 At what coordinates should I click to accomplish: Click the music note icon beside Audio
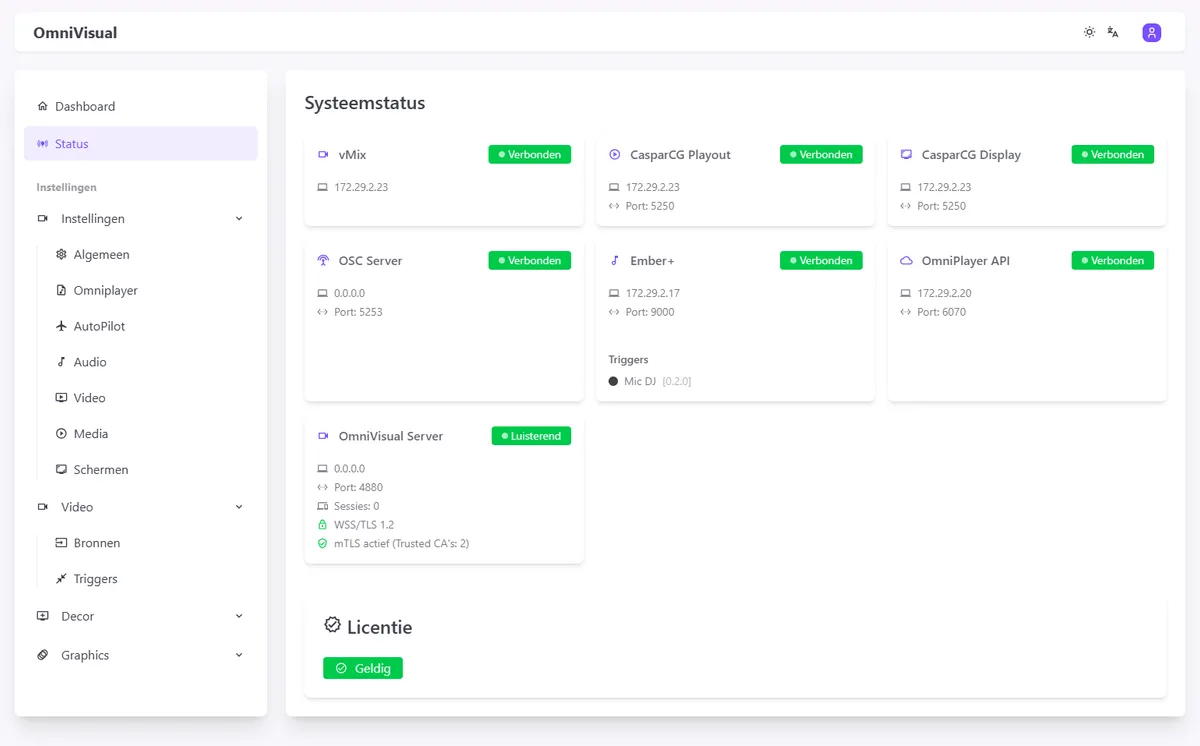(x=62, y=362)
